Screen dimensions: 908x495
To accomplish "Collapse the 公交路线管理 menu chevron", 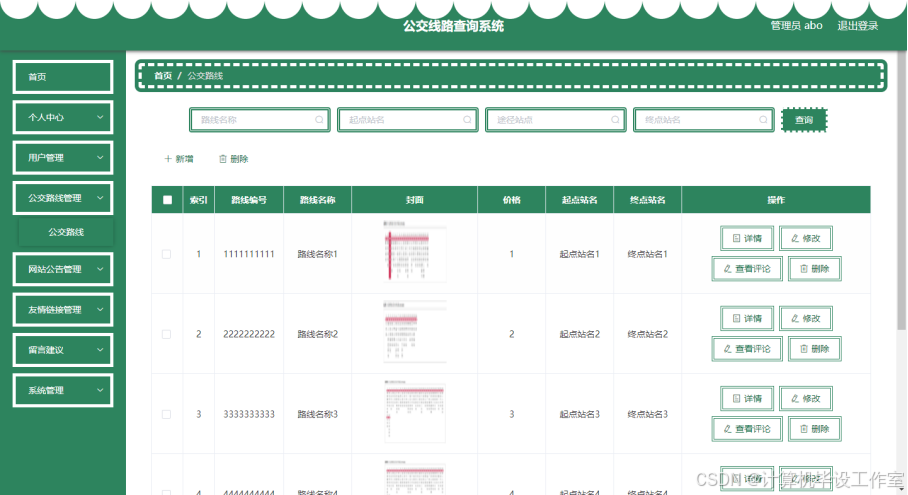I will pyautogui.click(x=100, y=198).
